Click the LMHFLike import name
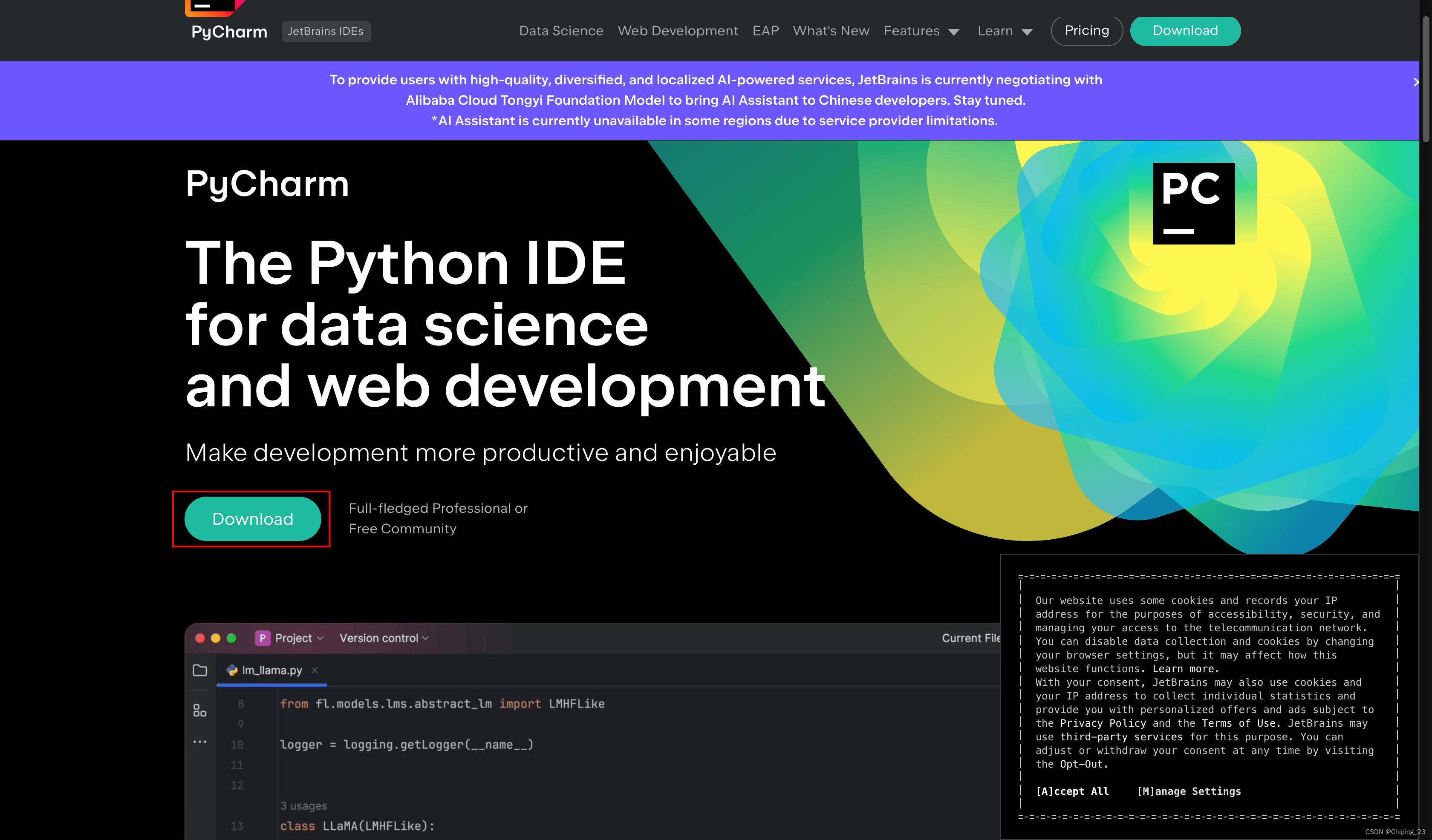This screenshot has width=1432, height=840. click(577, 704)
